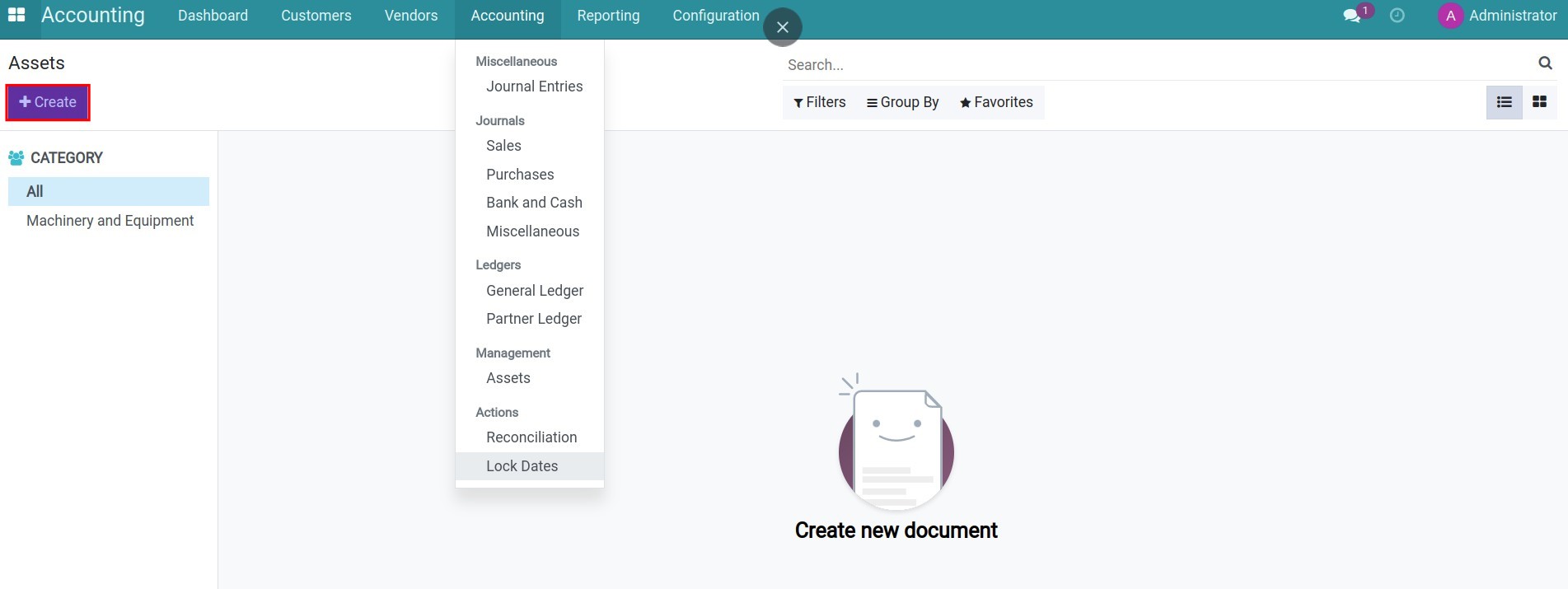Open the Reporting top menu
Screen dimensions: 1568x589
click(x=608, y=16)
